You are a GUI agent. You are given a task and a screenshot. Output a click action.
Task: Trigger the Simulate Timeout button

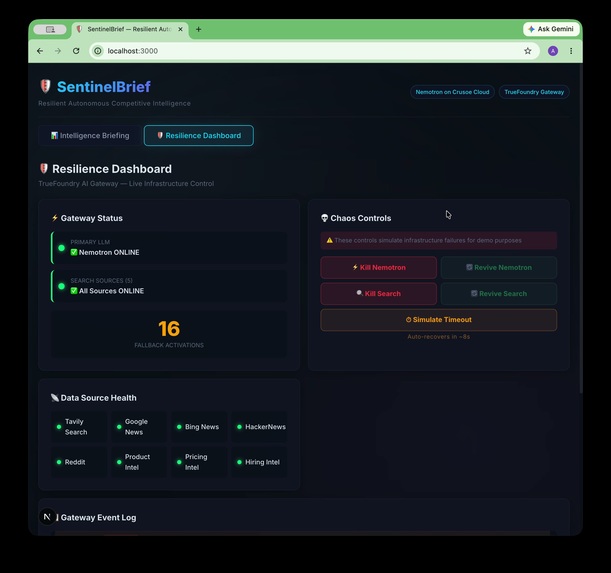point(438,320)
